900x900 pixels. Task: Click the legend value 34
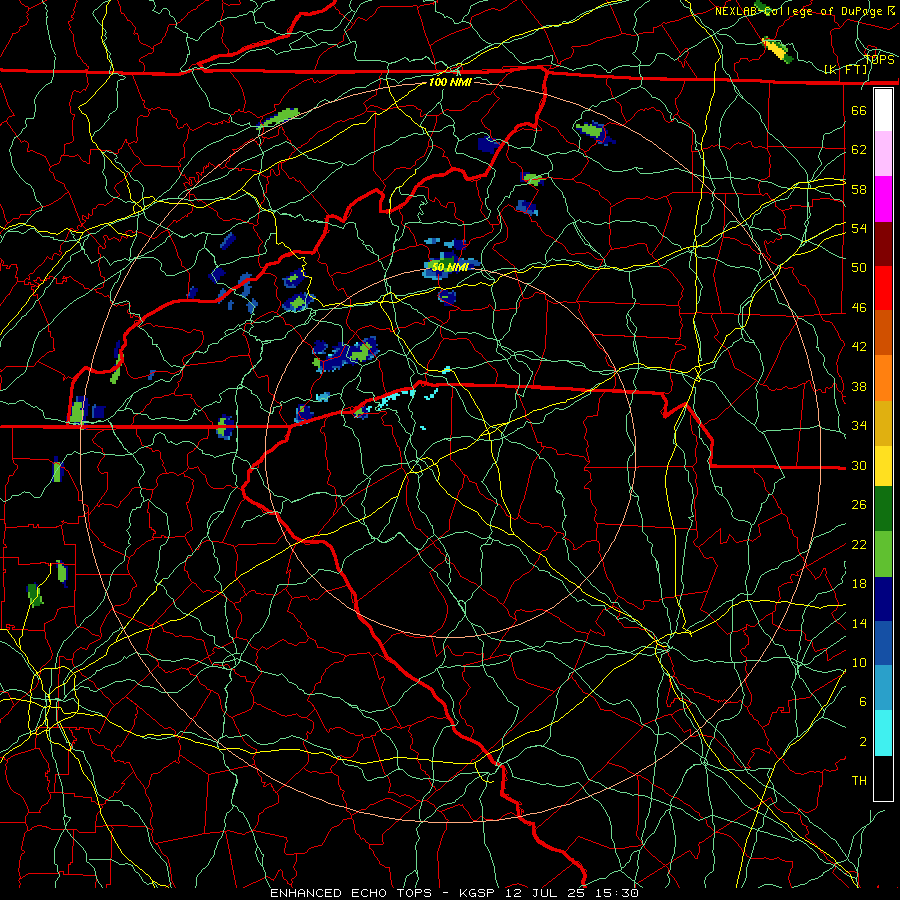(x=859, y=426)
